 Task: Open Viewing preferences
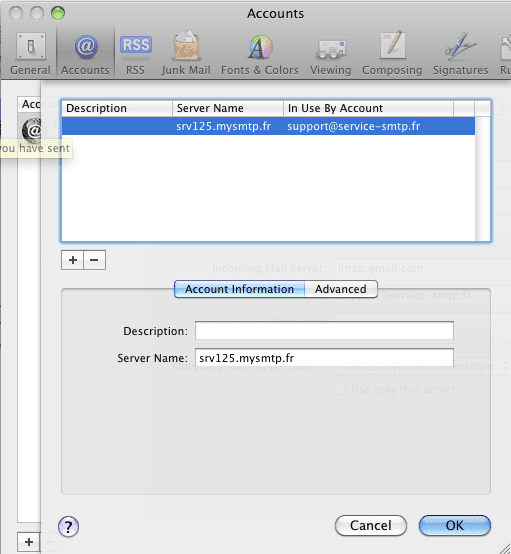coord(331,53)
